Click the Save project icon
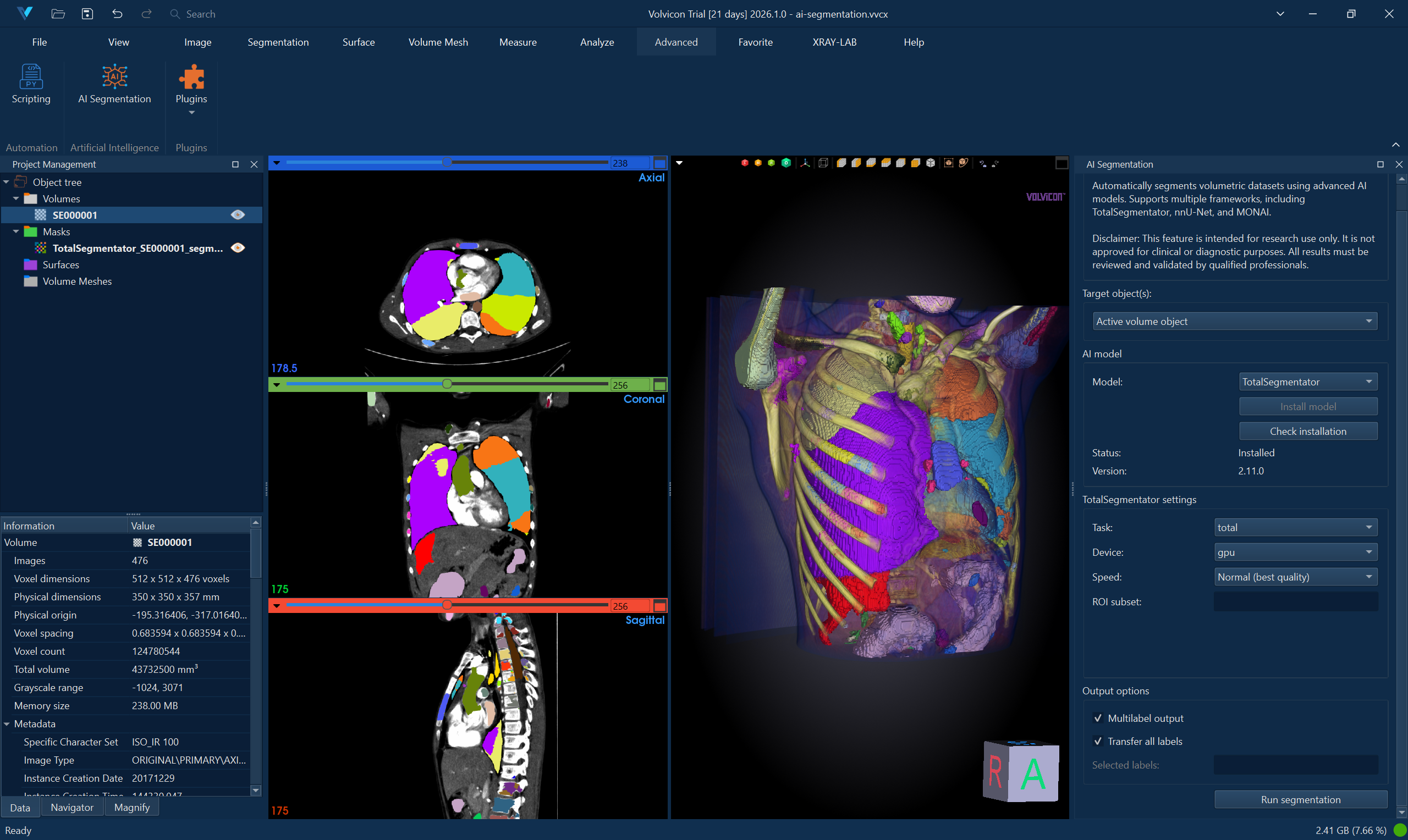Image resolution: width=1408 pixels, height=840 pixels. (87, 14)
